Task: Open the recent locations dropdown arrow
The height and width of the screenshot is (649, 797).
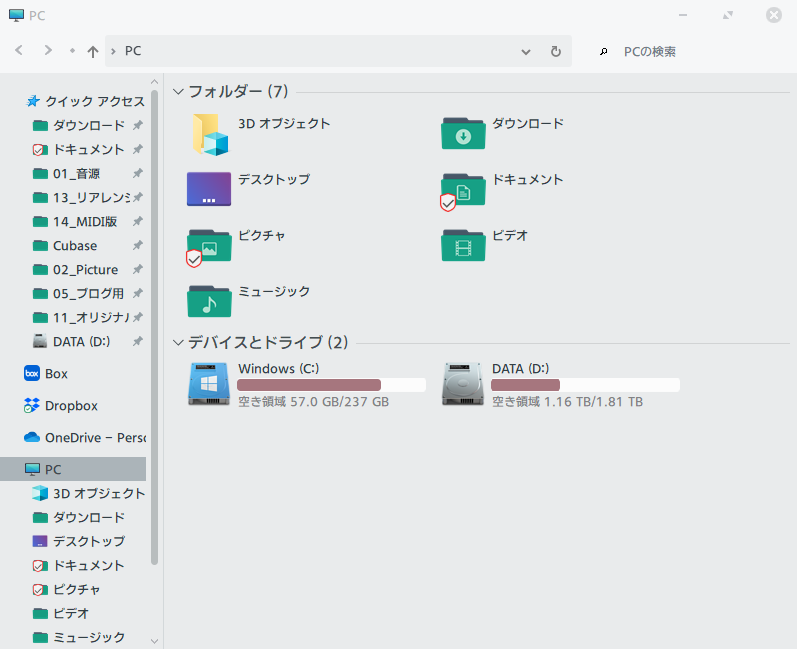Action: 72,51
